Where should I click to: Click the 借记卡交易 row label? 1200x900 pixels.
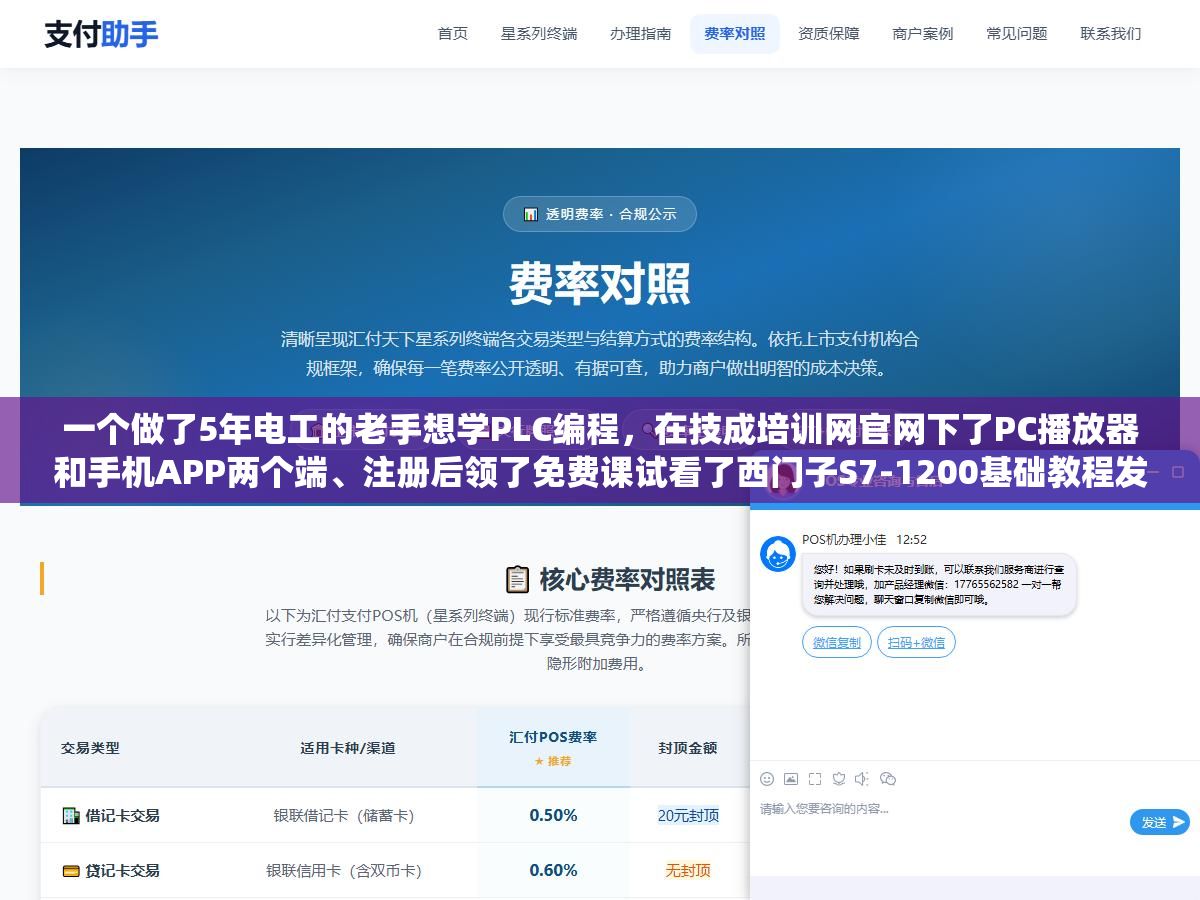122,815
